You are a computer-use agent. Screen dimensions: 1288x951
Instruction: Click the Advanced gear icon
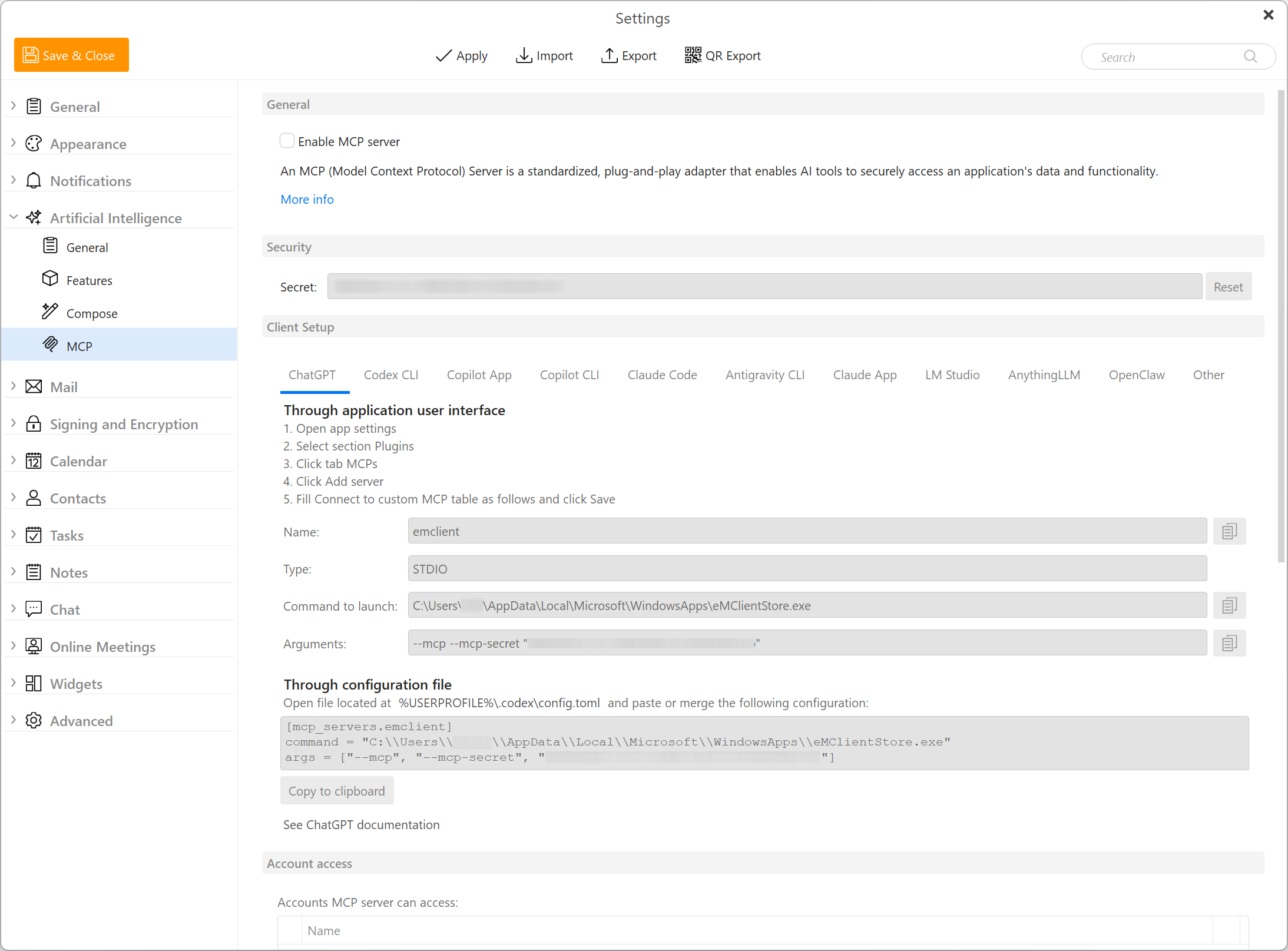coord(34,721)
